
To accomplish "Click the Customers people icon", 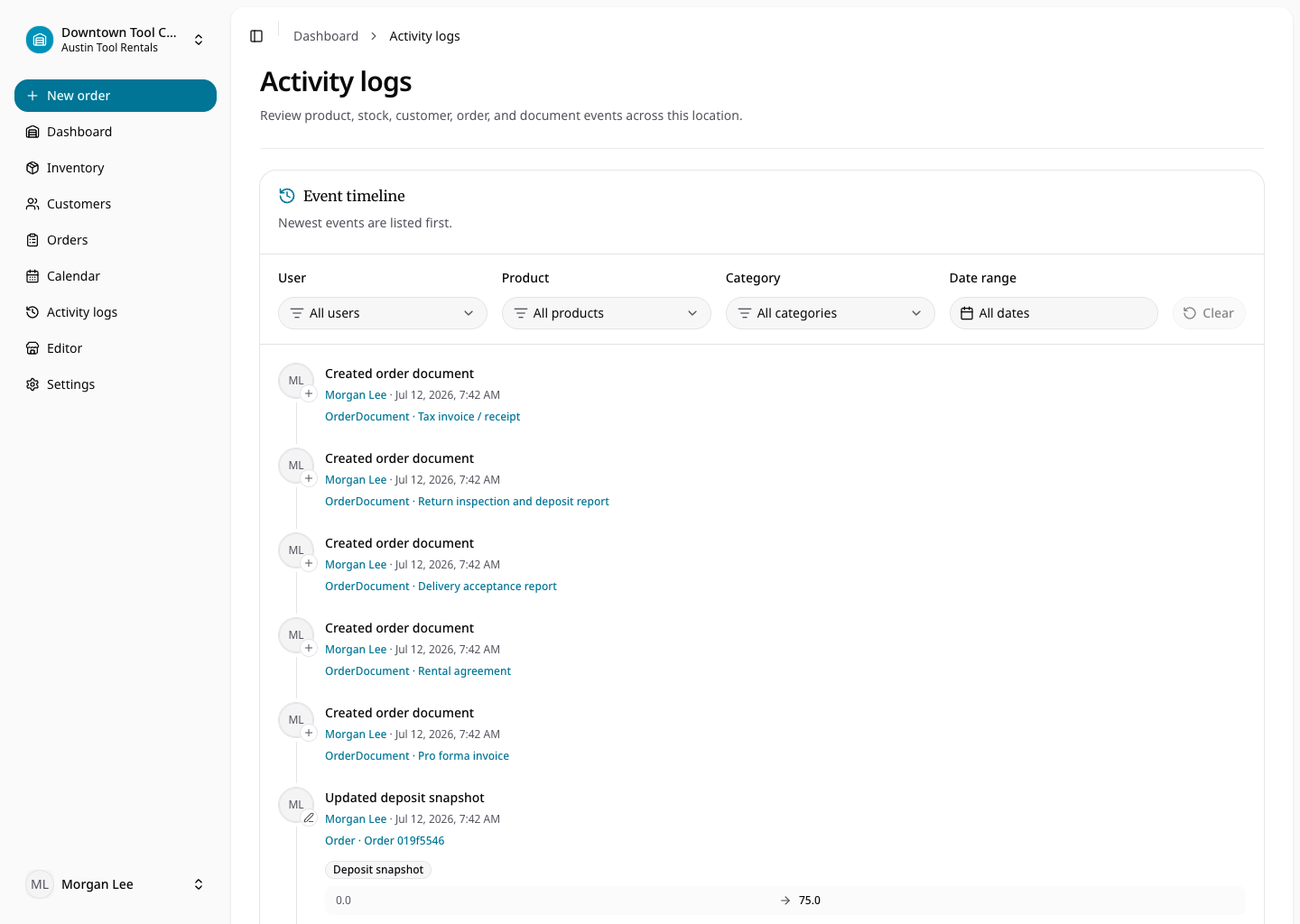I will pyautogui.click(x=32, y=204).
